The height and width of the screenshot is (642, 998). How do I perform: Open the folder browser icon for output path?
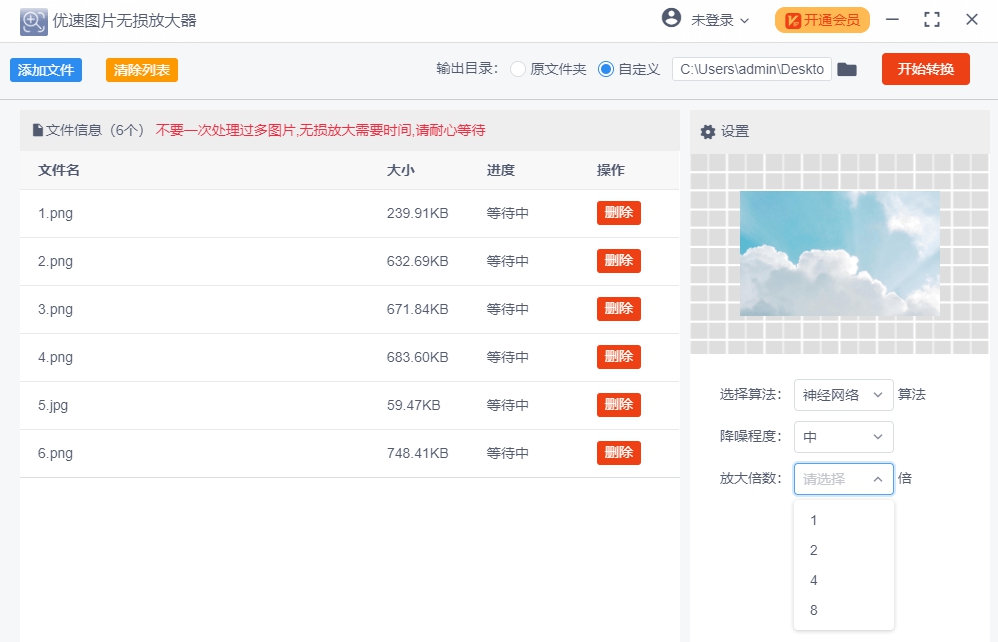[x=847, y=69]
